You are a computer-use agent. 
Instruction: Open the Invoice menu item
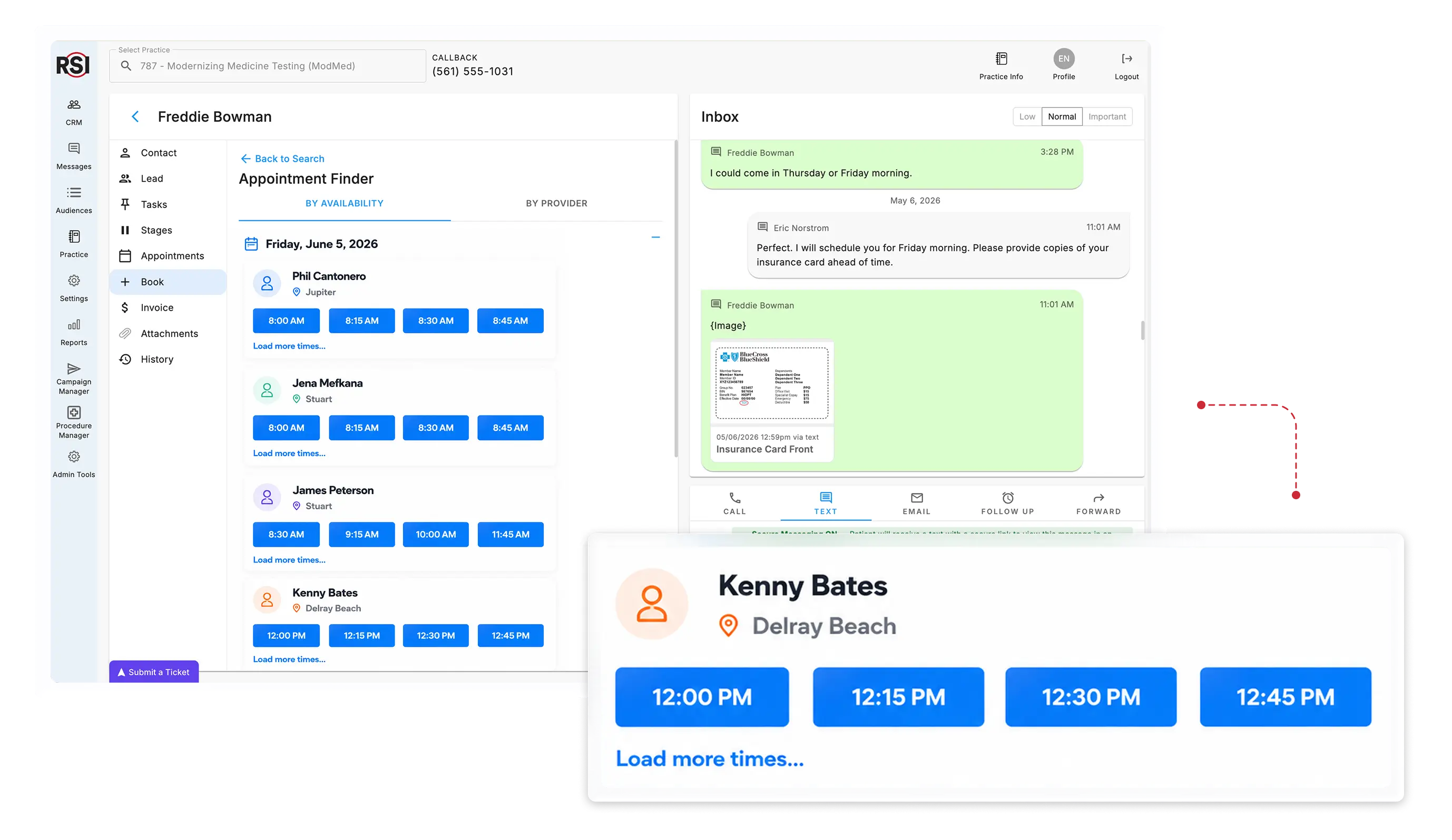click(x=168, y=308)
